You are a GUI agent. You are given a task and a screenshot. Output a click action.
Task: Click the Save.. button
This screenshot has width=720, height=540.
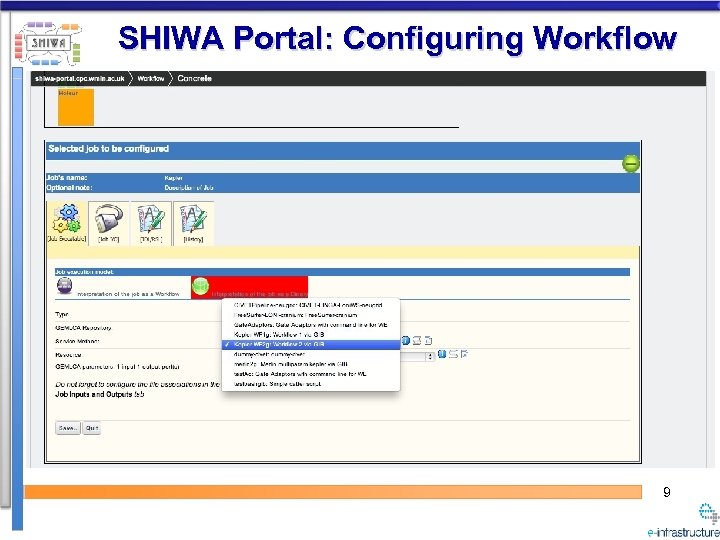click(68, 428)
